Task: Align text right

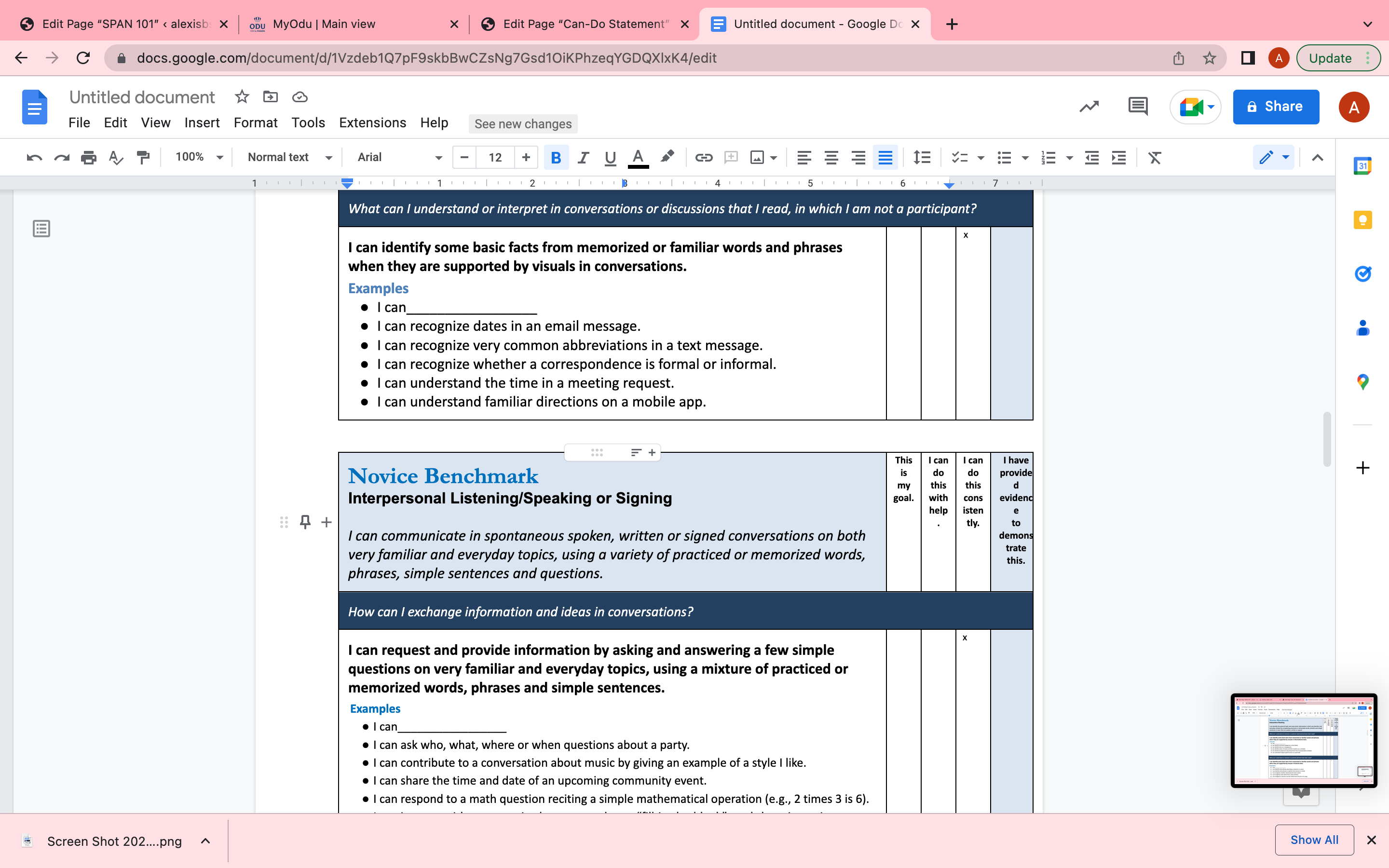Action: pyautogui.click(x=858, y=157)
